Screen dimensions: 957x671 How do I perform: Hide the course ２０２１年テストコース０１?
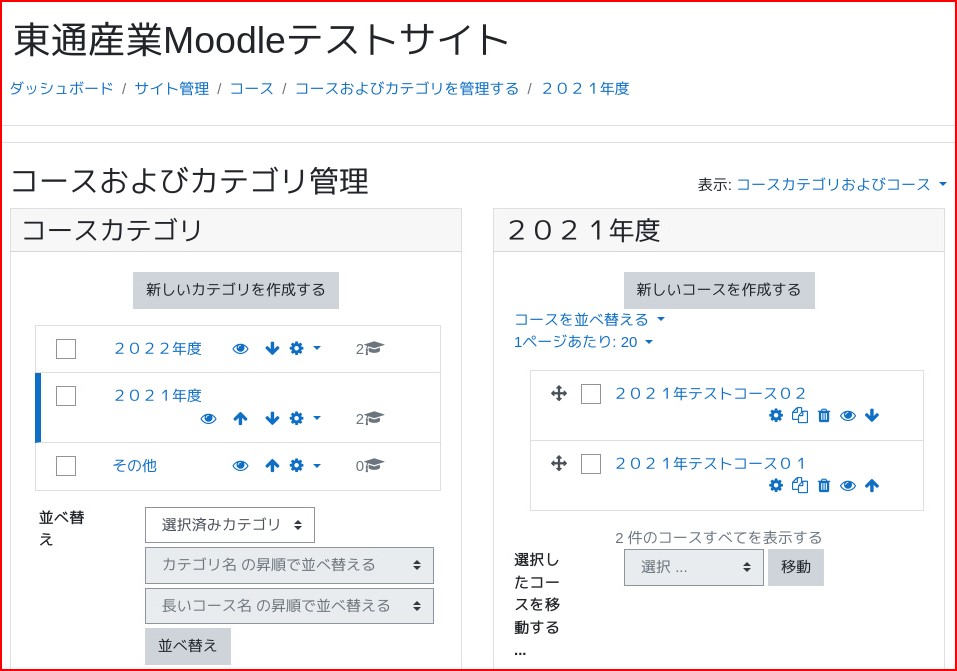(848, 485)
